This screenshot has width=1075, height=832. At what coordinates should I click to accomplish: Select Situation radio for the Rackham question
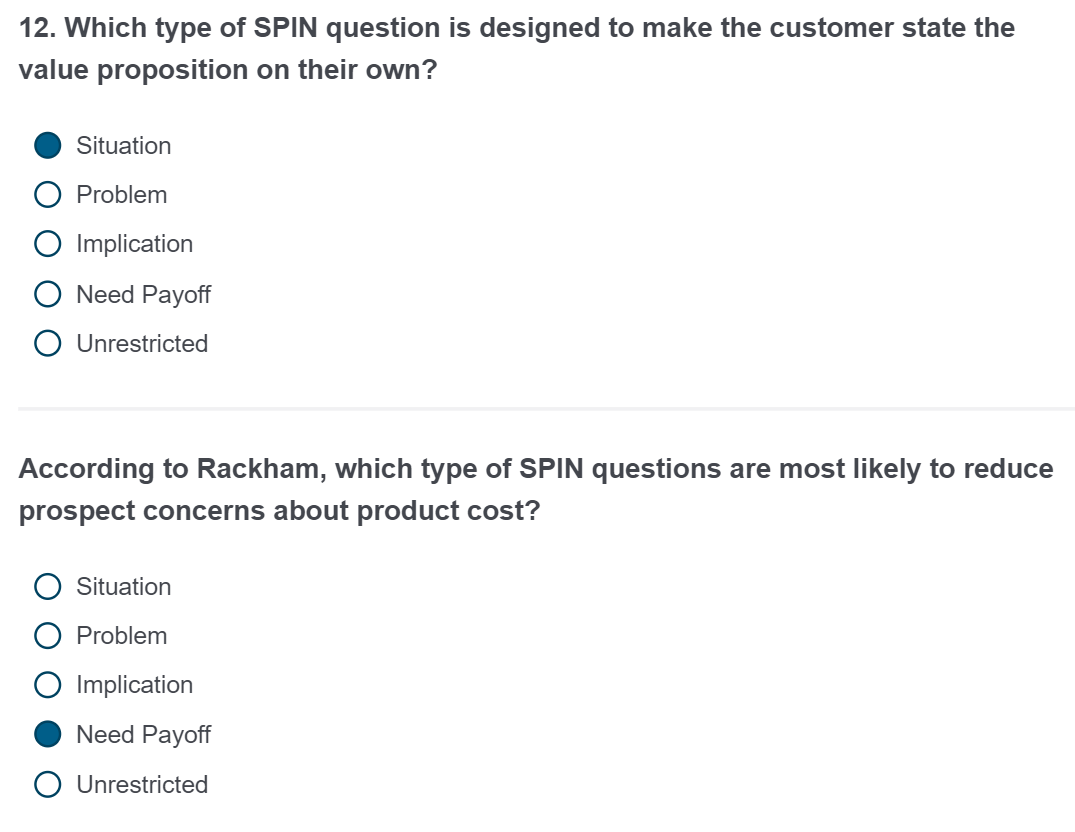(x=47, y=586)
